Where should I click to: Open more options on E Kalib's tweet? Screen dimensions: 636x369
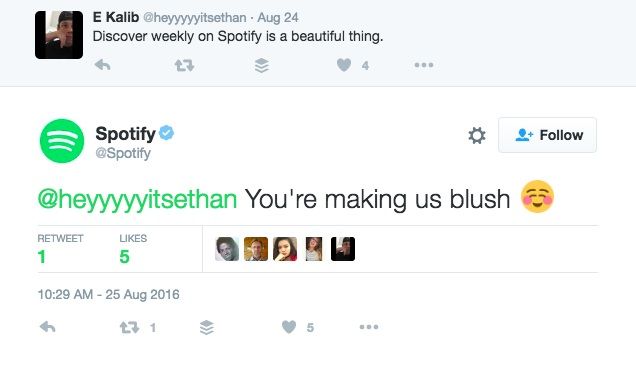click(424, 65)
